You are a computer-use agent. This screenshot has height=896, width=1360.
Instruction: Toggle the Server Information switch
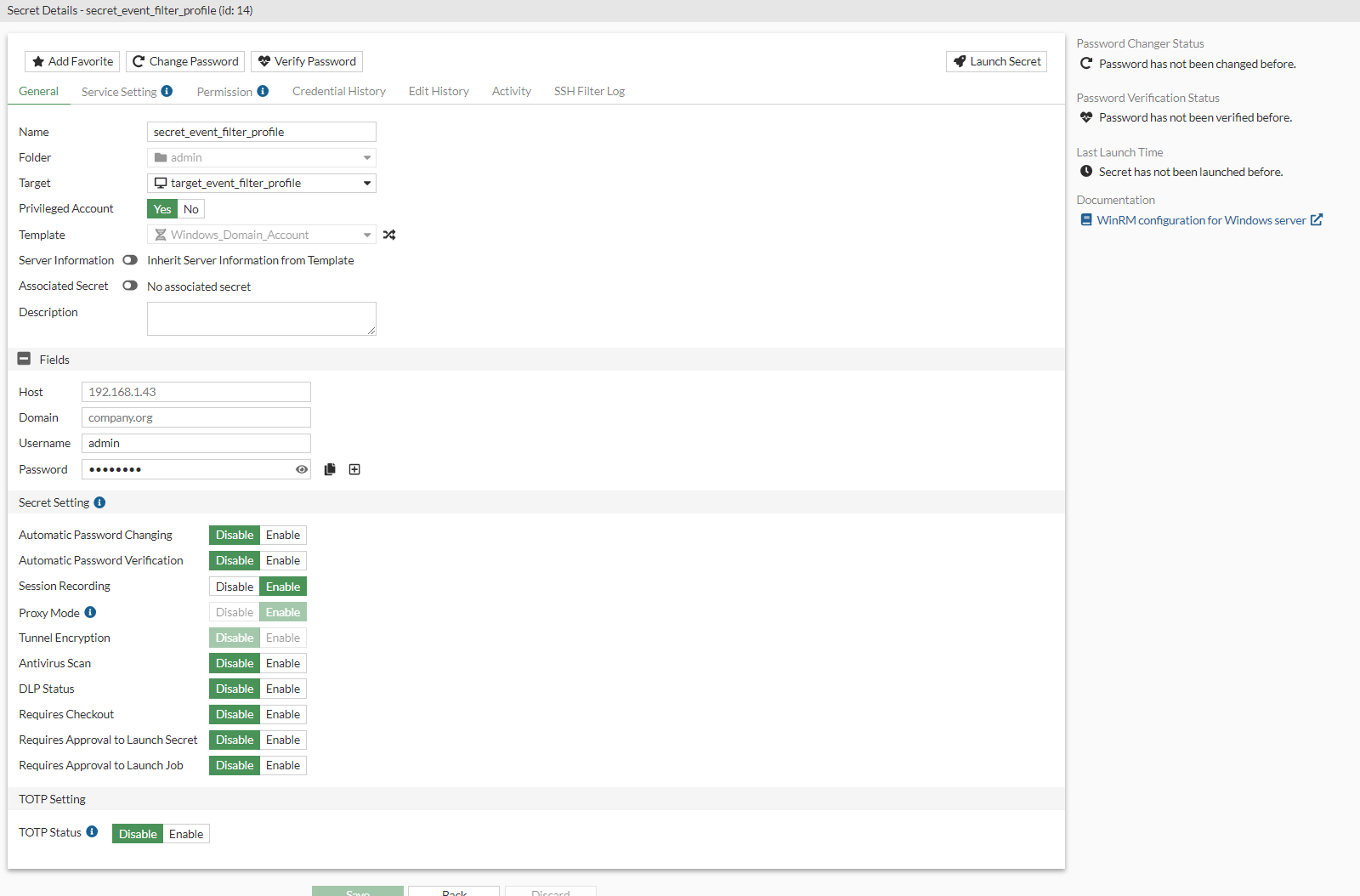130,260
